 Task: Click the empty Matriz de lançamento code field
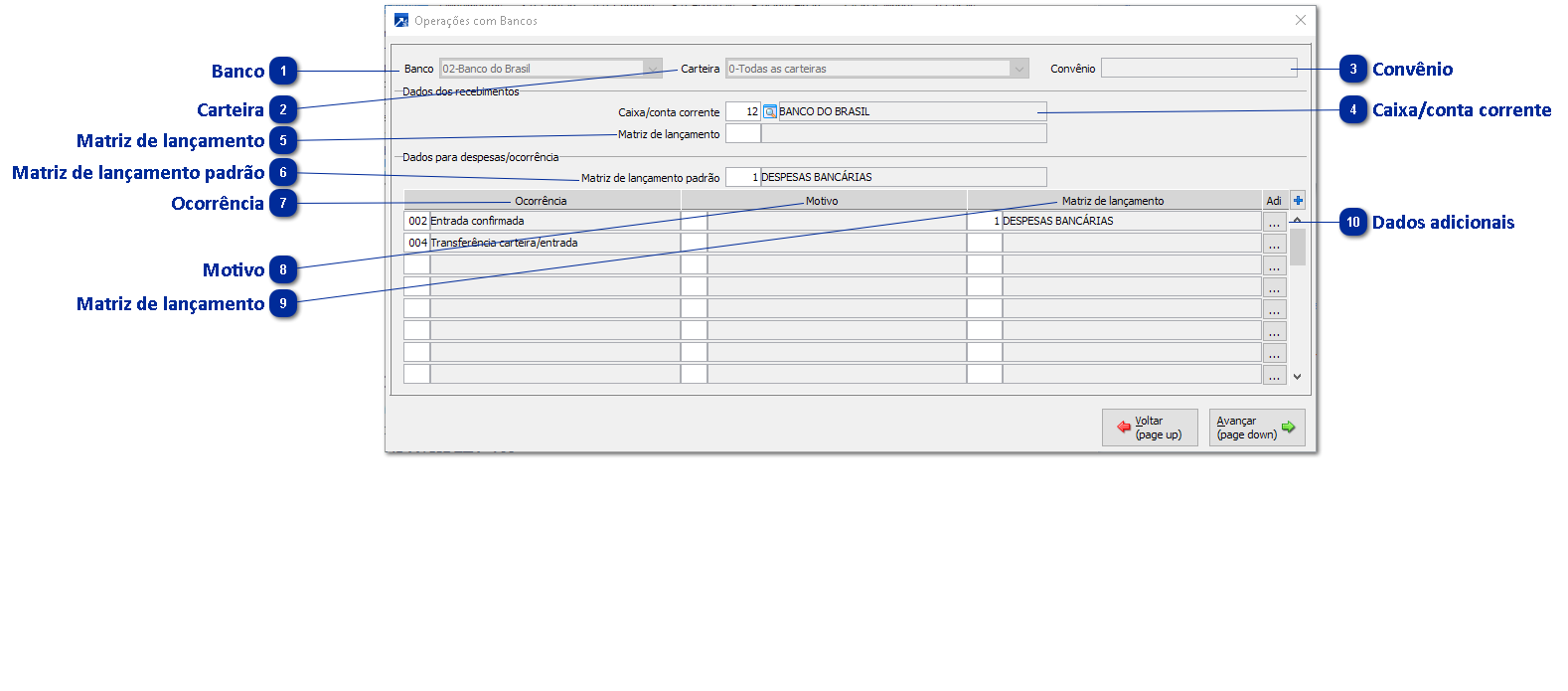point(743,133)
